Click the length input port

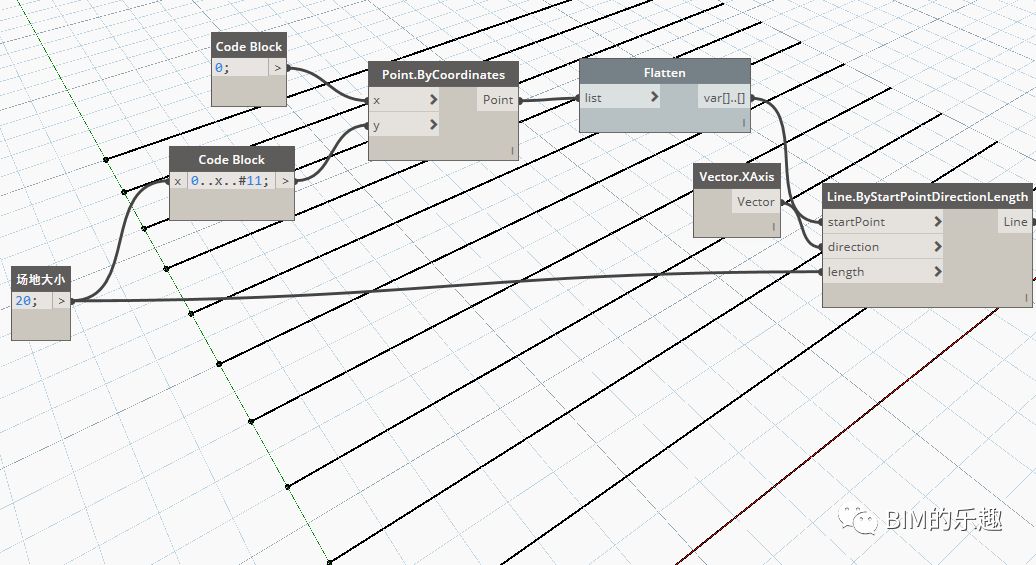point(882,272)
